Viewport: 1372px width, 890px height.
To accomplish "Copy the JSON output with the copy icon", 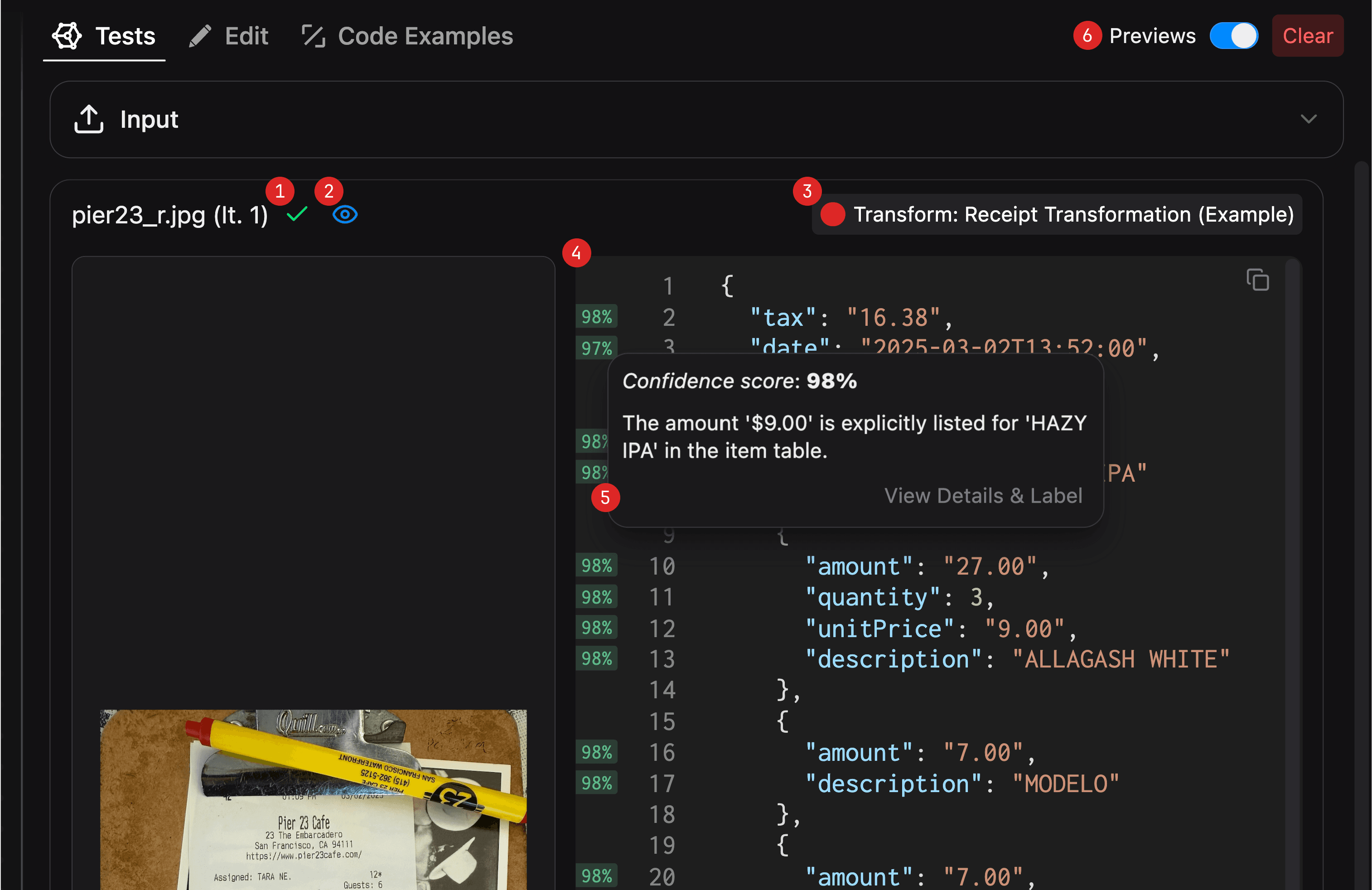I will [1257, 280].
